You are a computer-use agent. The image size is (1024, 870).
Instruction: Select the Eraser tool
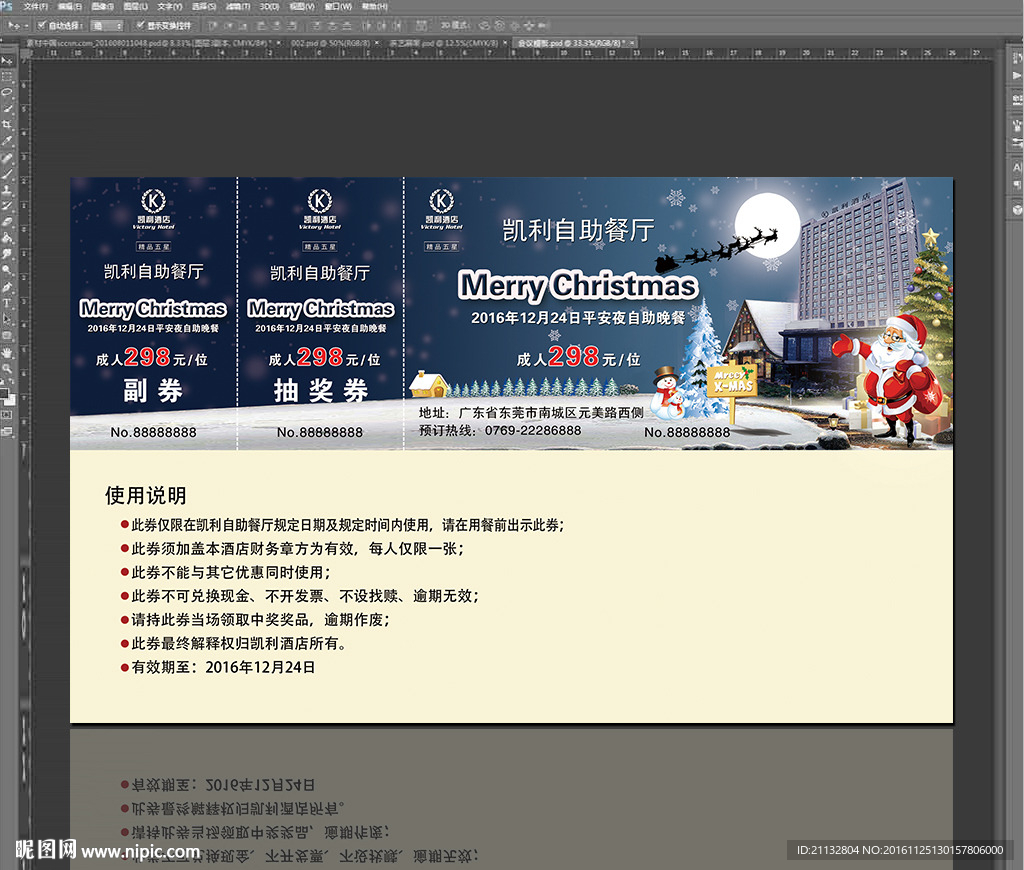pos(7,221)
